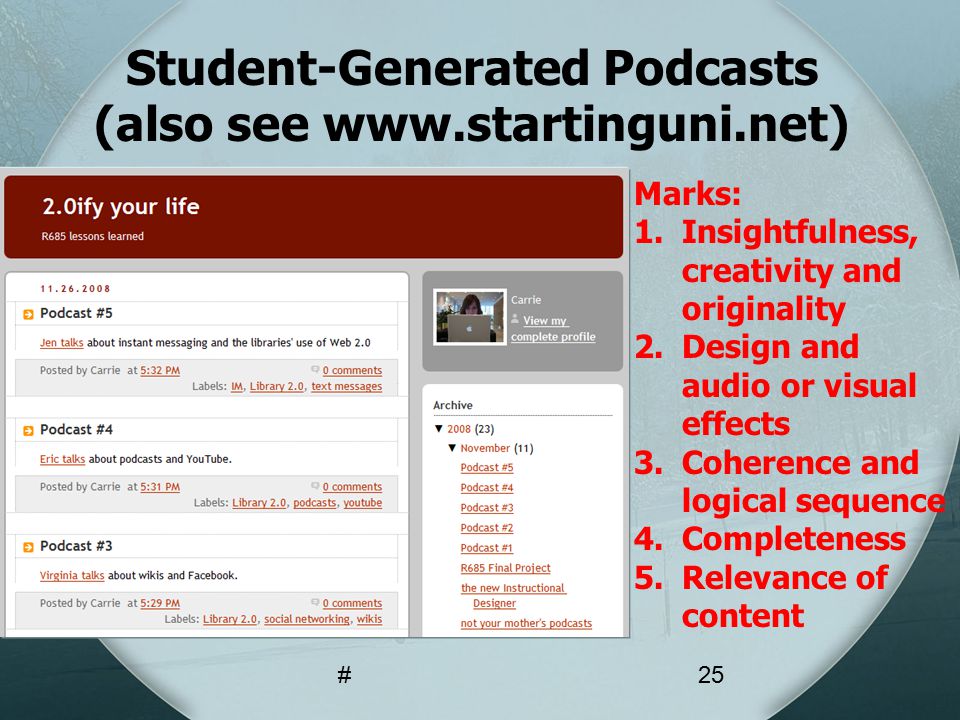Click the orange arrow icon beside Podcast #5
Viewport: 960px width, 720px height.
pos(28,315)
